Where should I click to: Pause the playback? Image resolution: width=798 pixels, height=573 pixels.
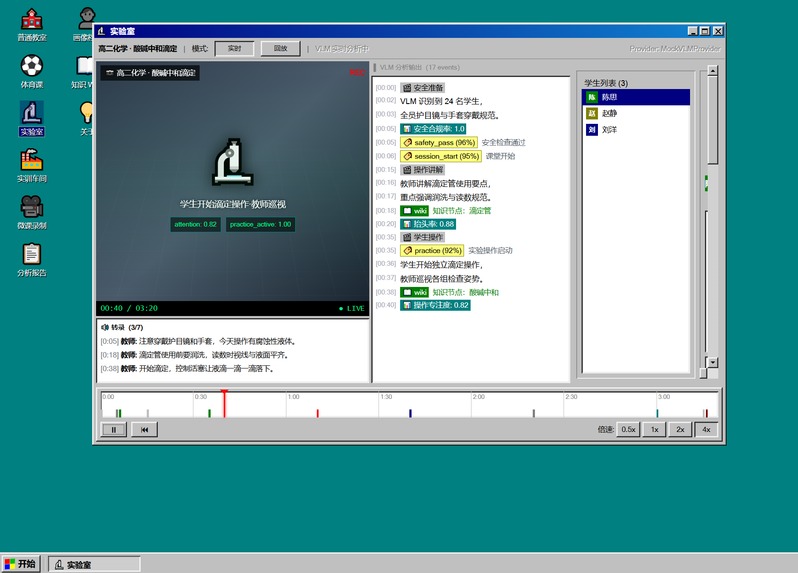pos(113,429)
